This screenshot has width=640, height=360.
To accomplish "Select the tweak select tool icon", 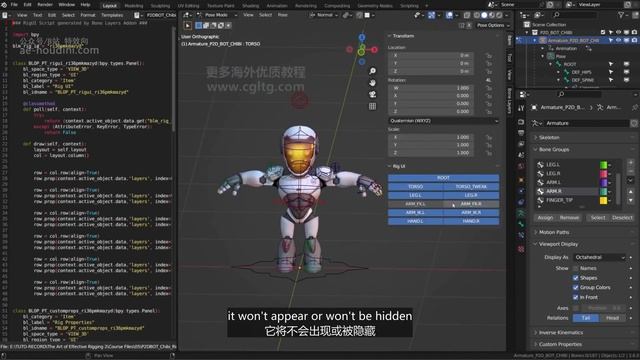I will 188,26.
